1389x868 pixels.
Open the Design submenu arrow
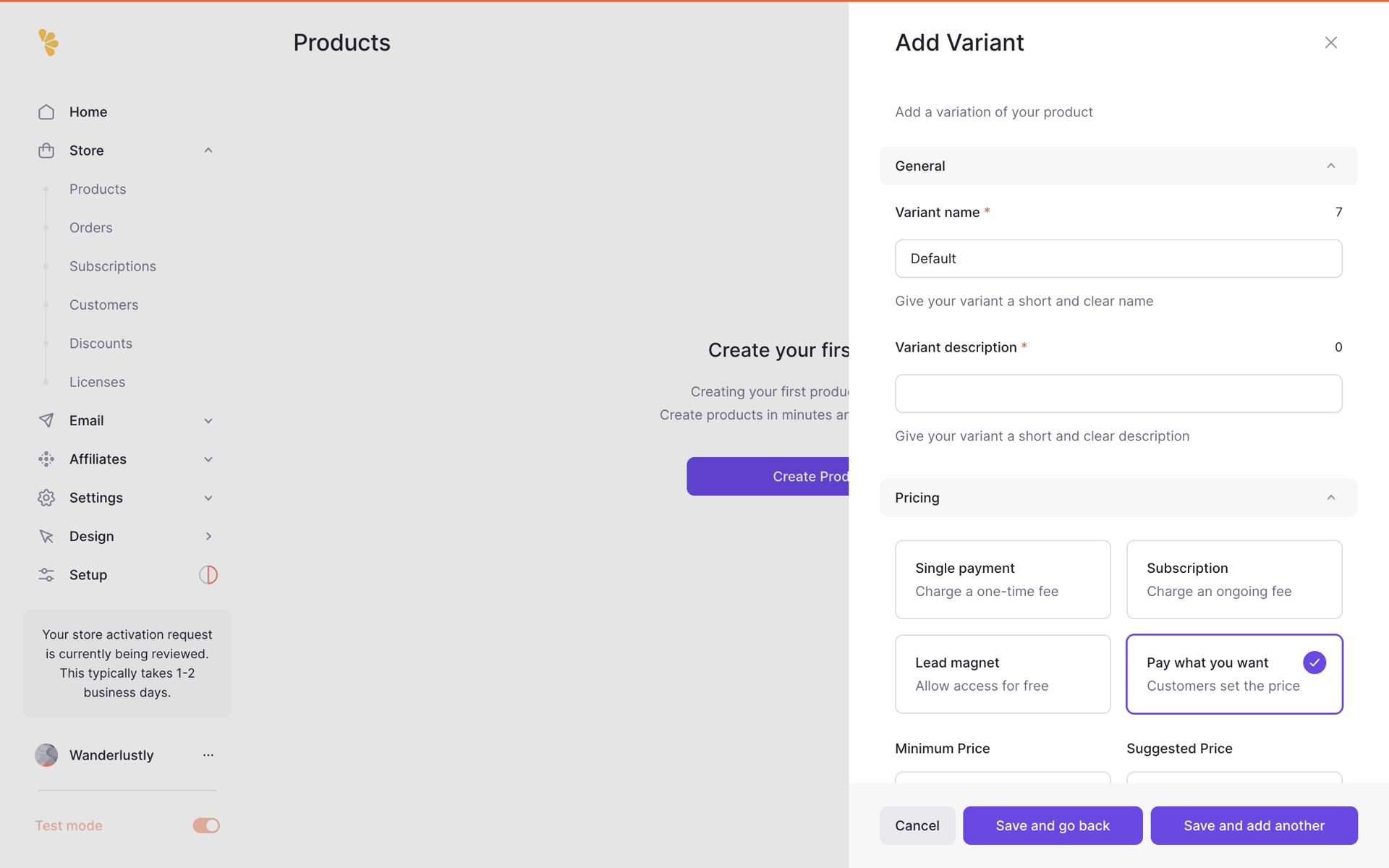click(x=208, y=536)
